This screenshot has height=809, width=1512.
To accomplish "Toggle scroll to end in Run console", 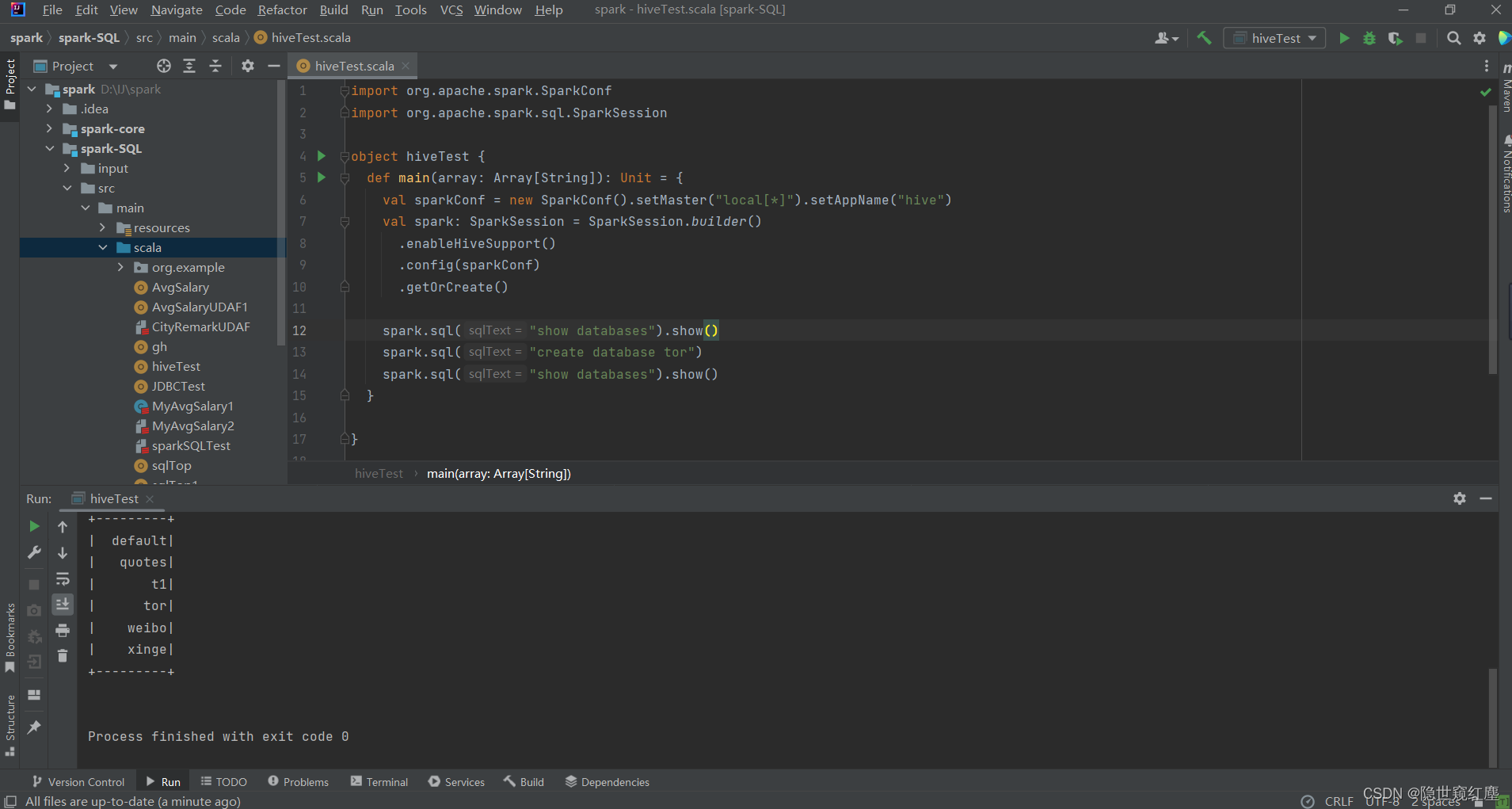I will click(x=63, y=605).
